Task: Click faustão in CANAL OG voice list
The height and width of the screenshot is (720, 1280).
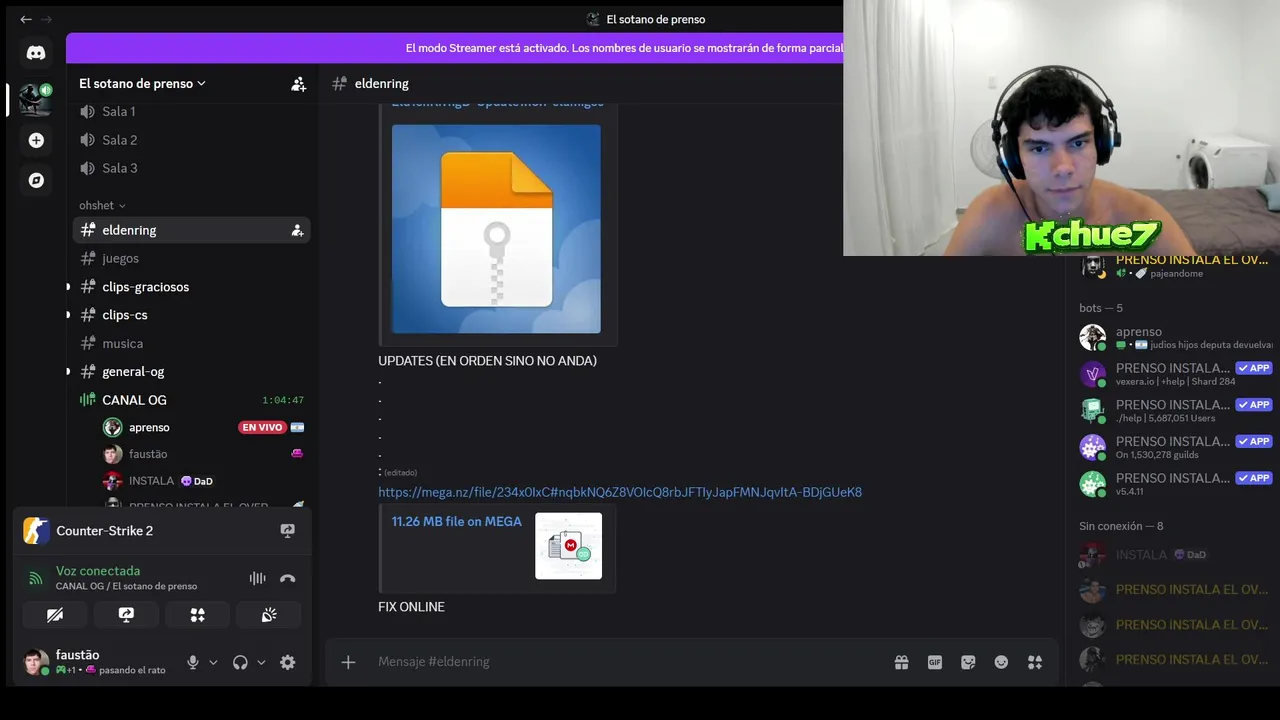Action: tap(148, 454)
